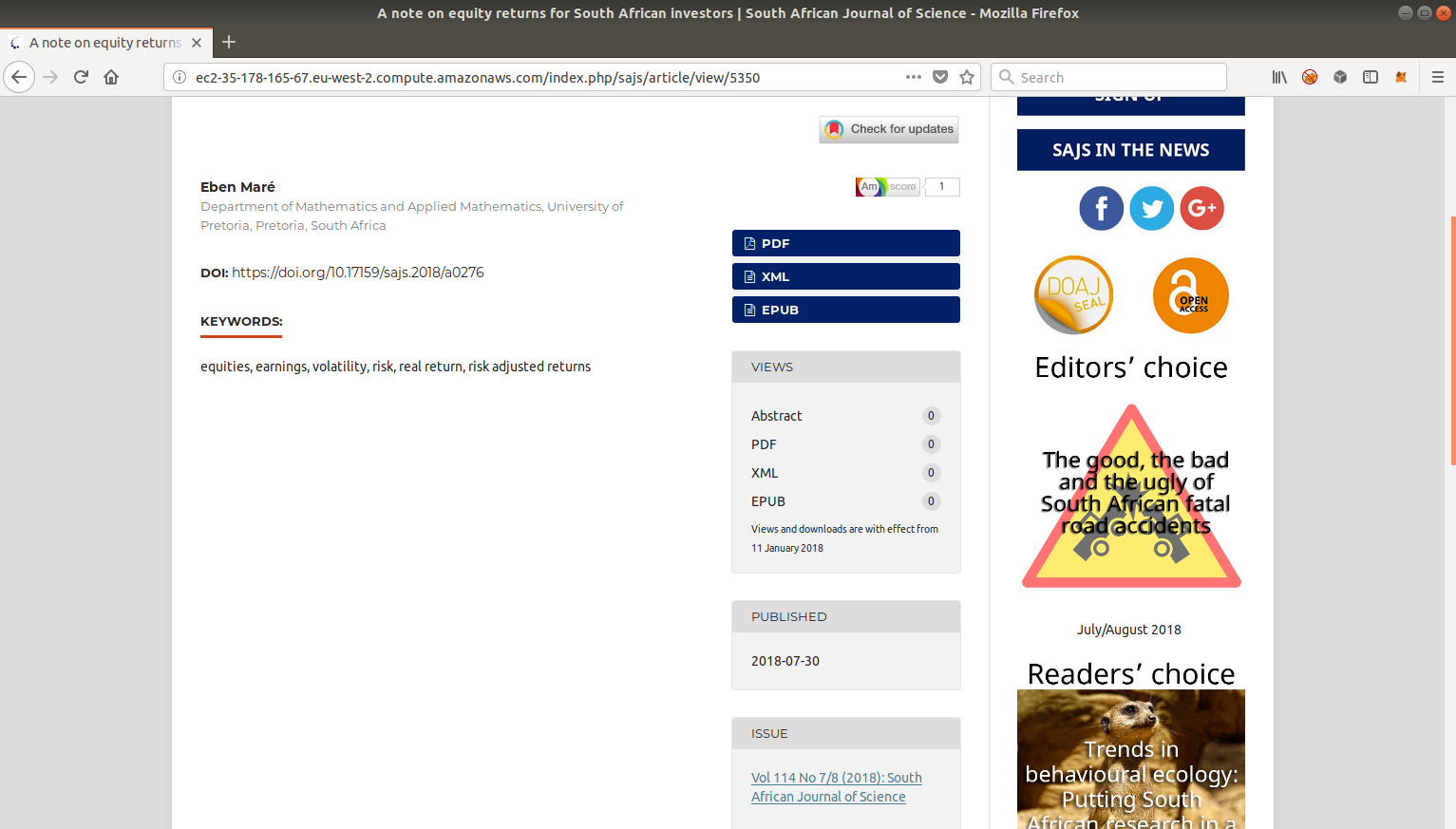Download the article PDF

(845, 243)
